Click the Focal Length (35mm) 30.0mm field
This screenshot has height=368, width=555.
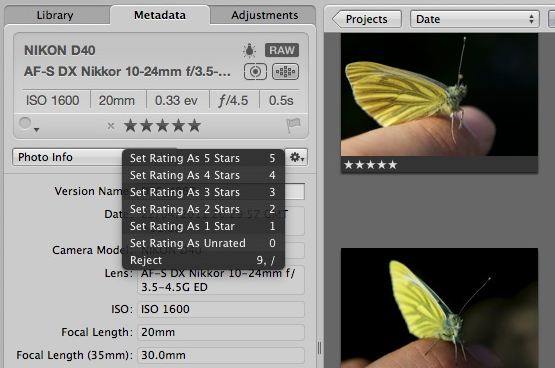(x=221, y=355)
